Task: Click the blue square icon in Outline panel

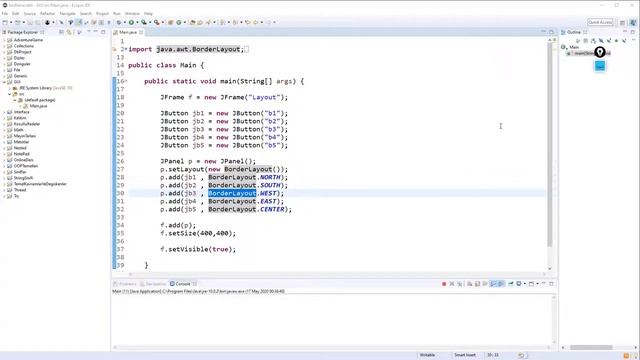Action: [x=600, y=66]
